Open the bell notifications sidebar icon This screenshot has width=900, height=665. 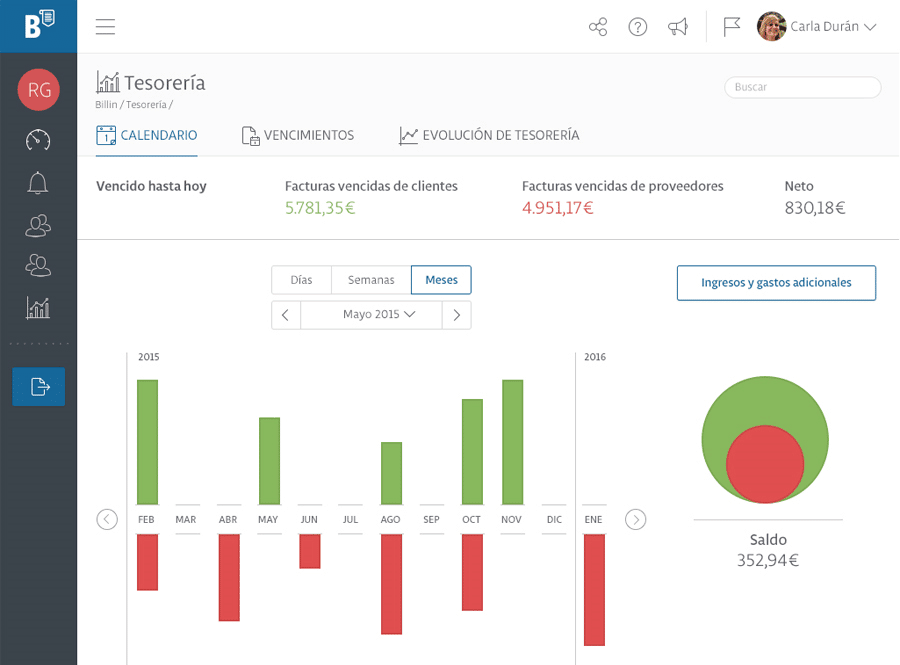(x=38, y=183)
